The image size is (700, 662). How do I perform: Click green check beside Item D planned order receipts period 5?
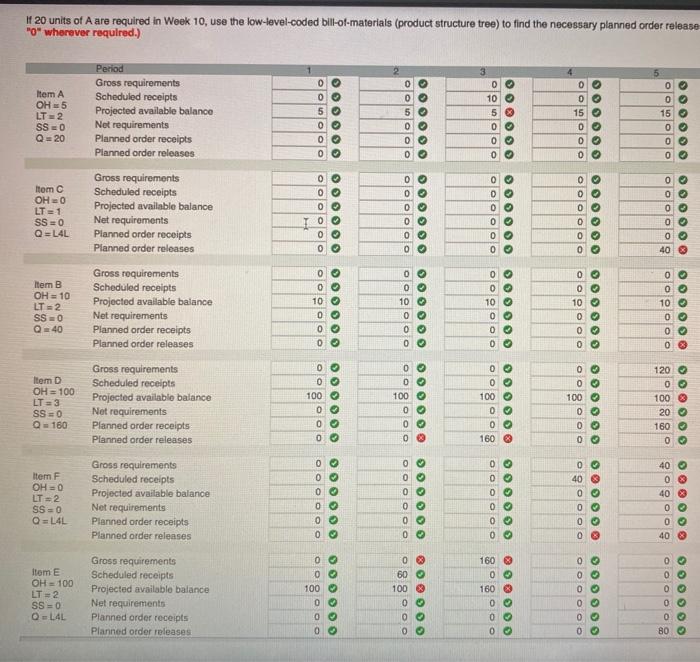[x=682, y=426]
